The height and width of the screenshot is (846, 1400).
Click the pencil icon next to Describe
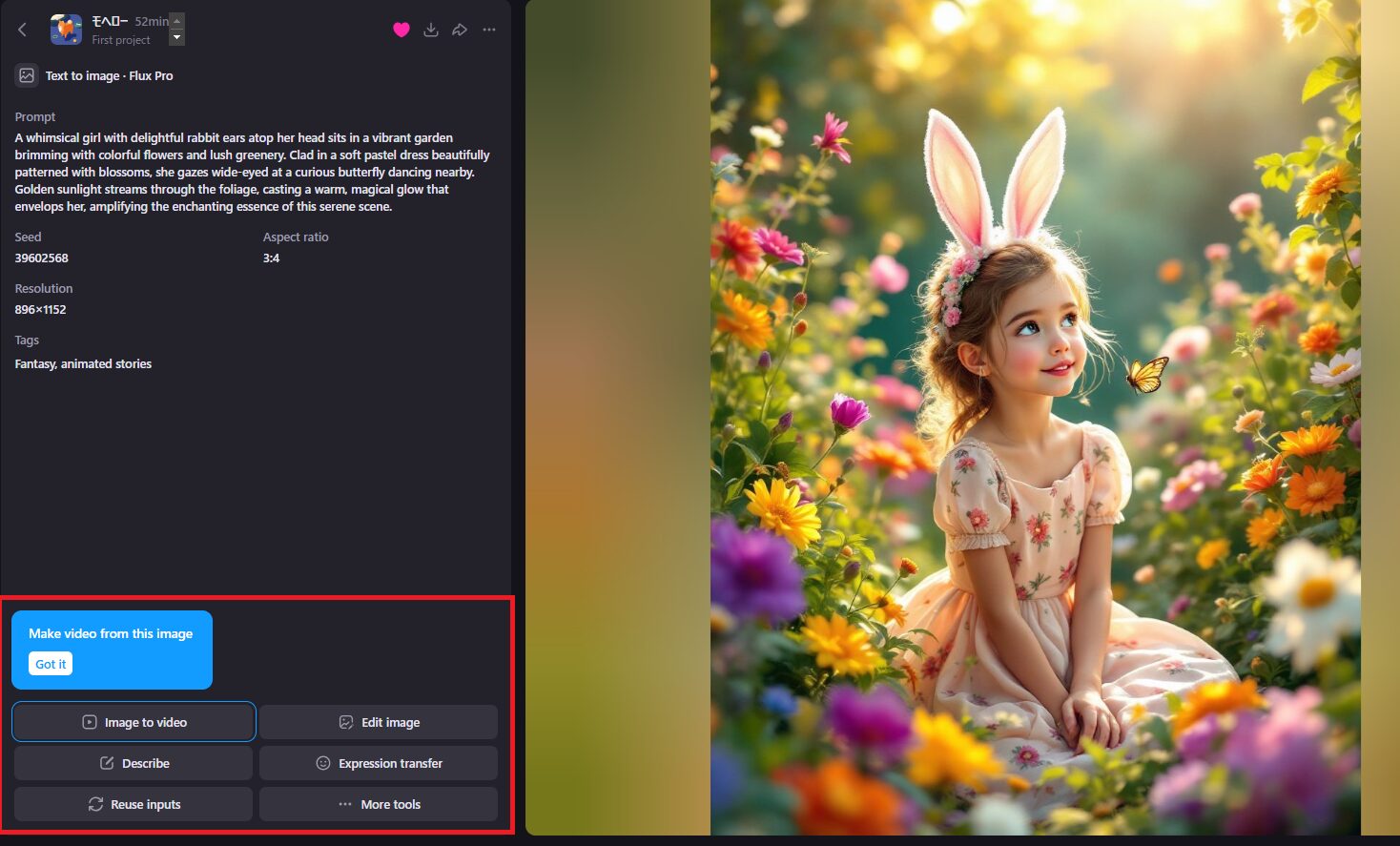[108, 763]
